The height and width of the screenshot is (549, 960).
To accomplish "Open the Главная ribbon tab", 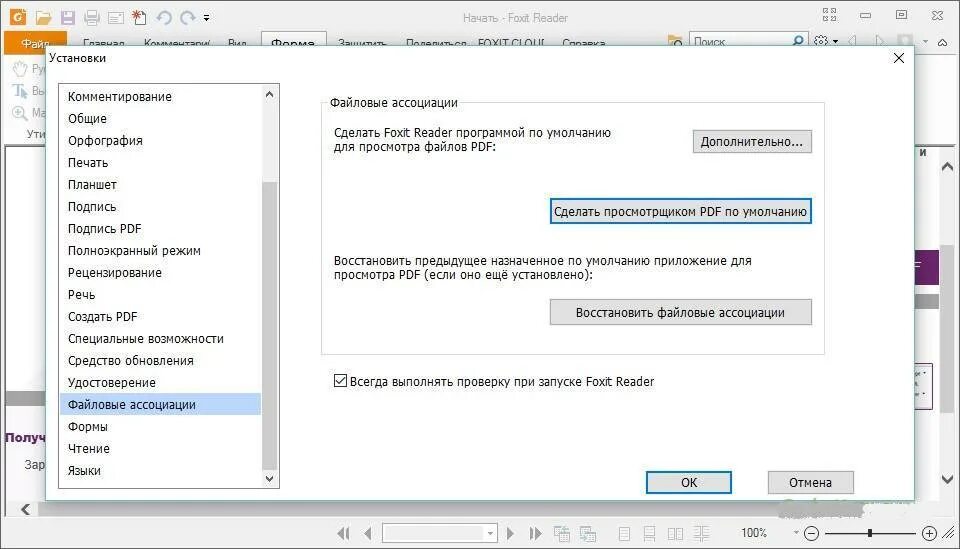I will pos(103,43).
